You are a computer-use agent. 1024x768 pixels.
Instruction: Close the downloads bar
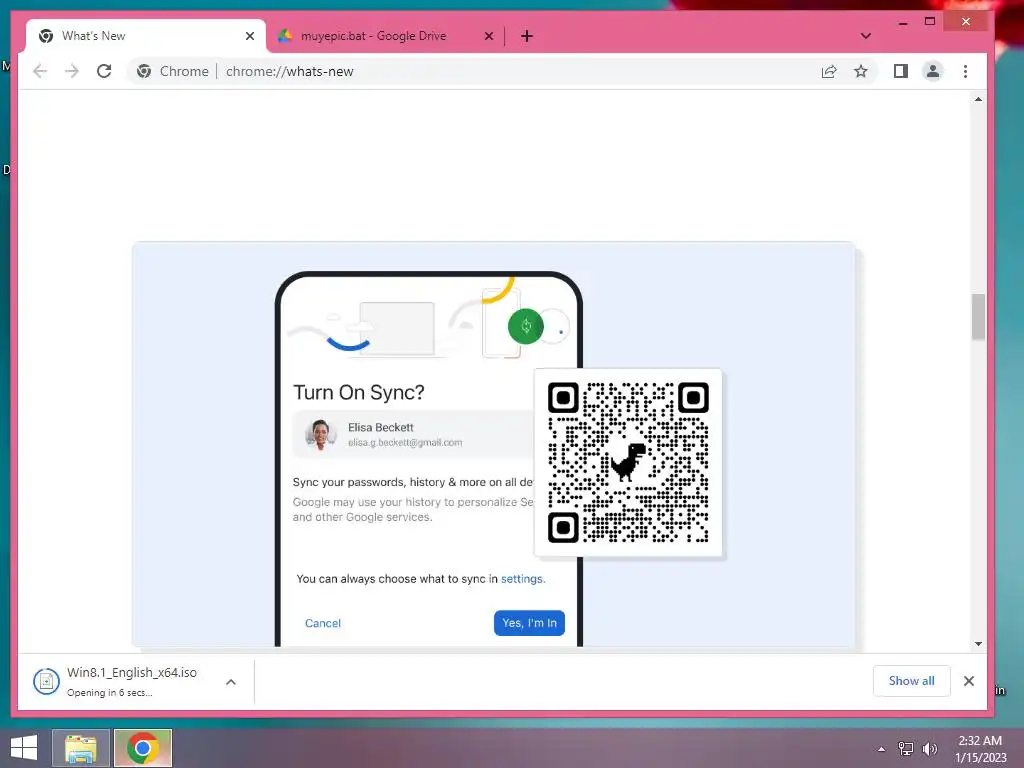(x=968, y=681)
